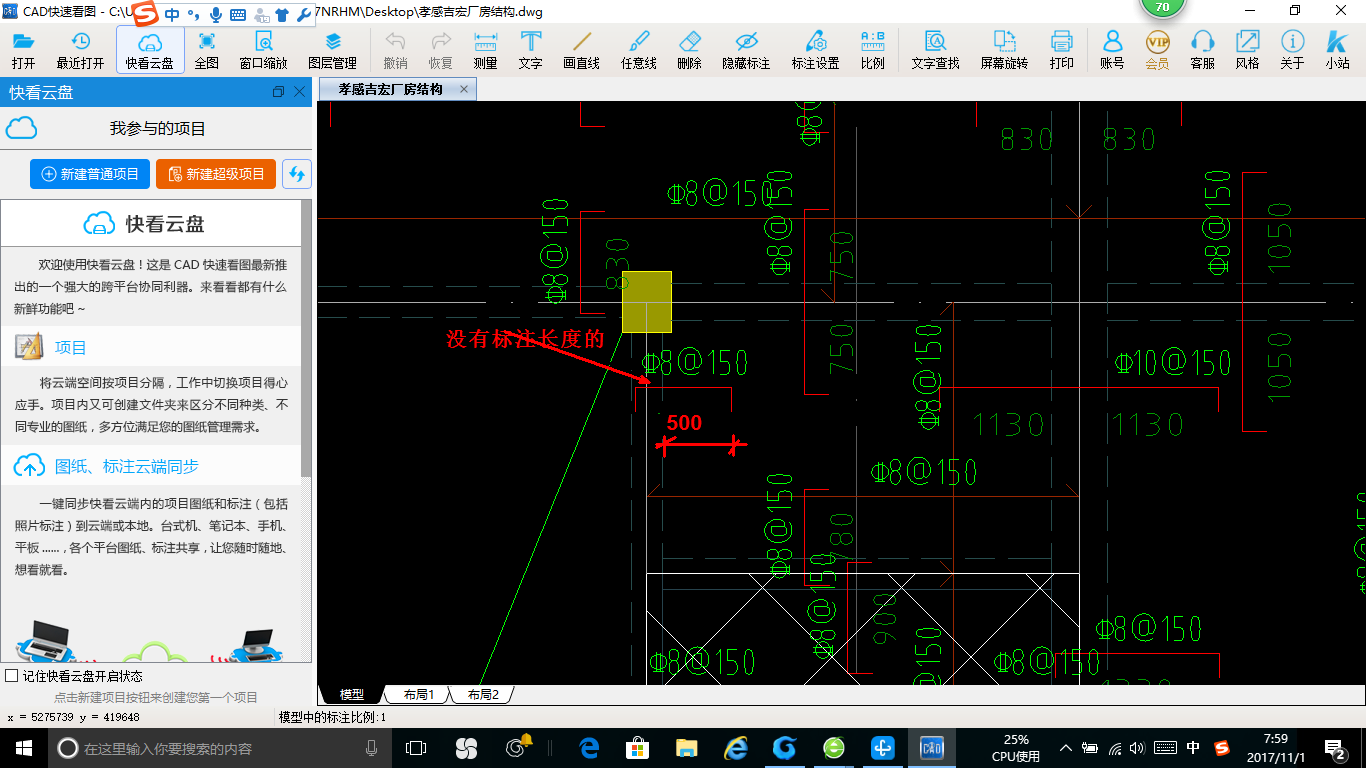Viewport: 1366px width, 768px height.
Task: Click the 图纸、标注云端同步 section heading
Action: [126, 467]
